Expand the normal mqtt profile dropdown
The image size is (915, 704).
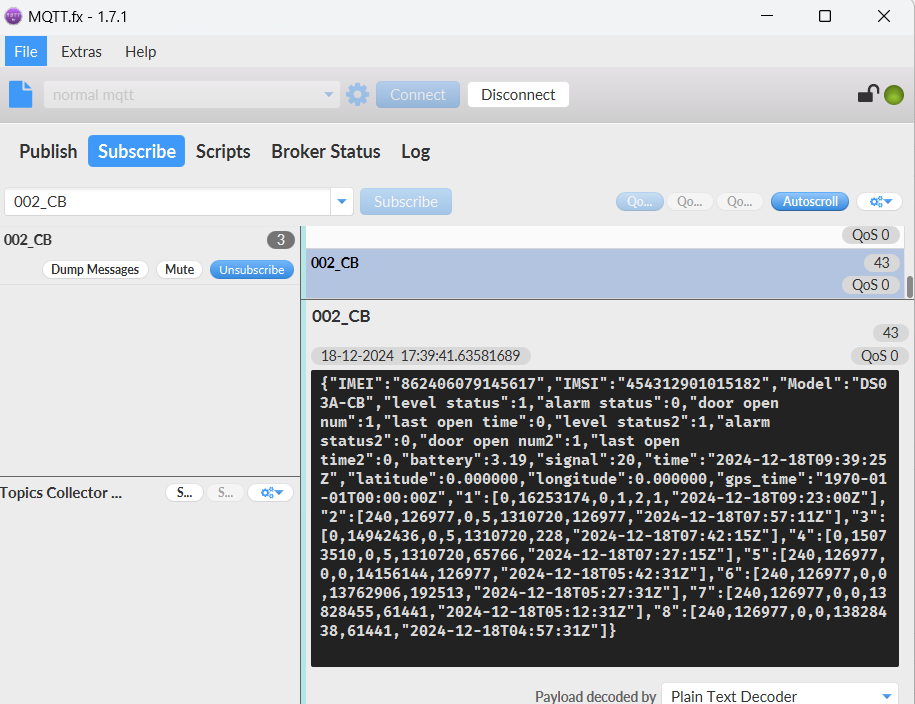[329, 95]
